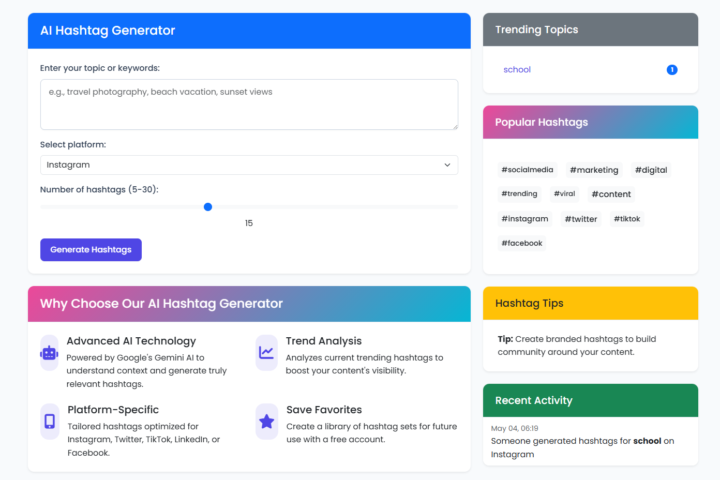Click the Save Favorites title

pyautogui.click(x=324, y=410)
